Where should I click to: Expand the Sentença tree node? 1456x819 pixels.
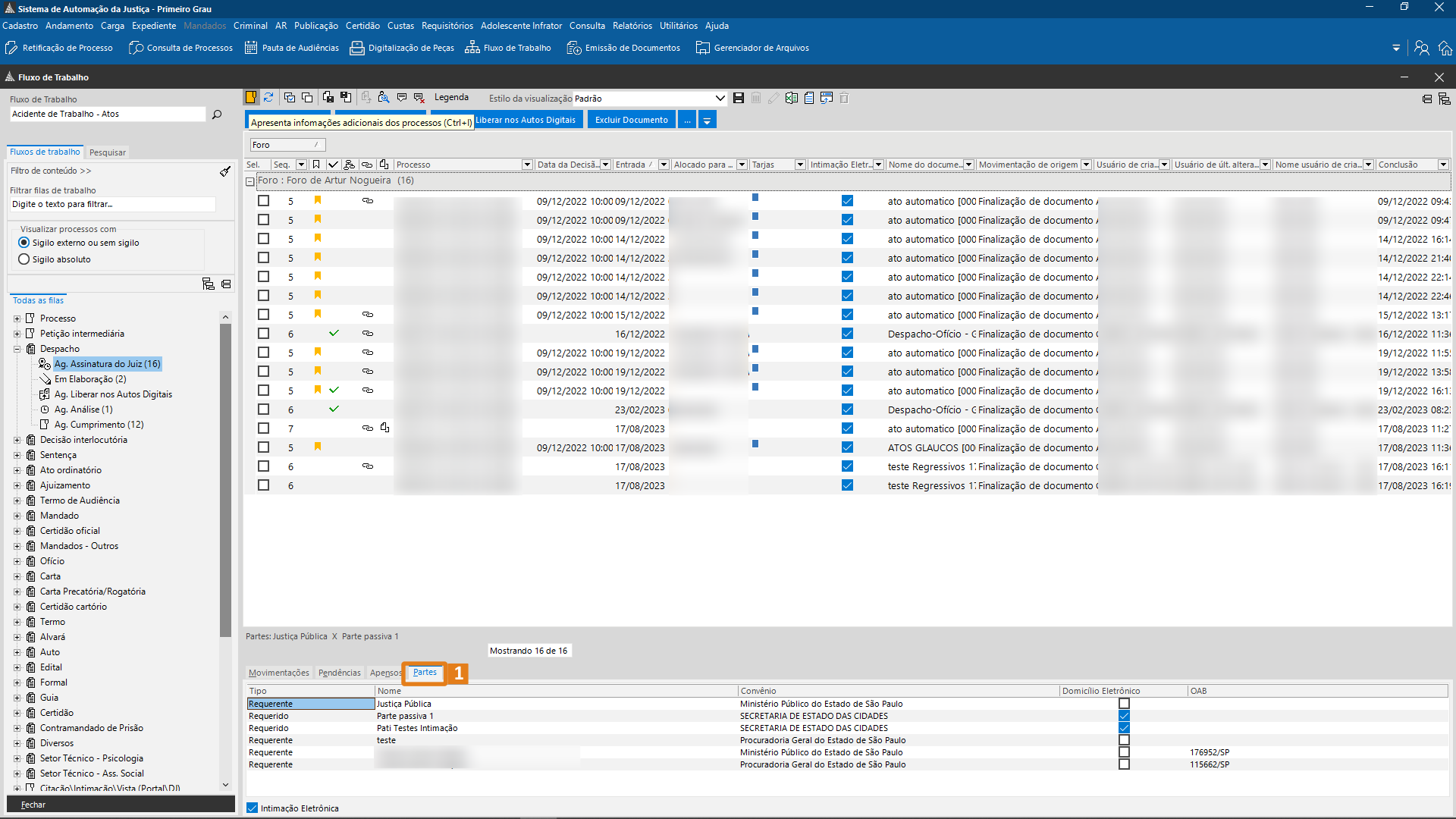click(x=17, y=455)
